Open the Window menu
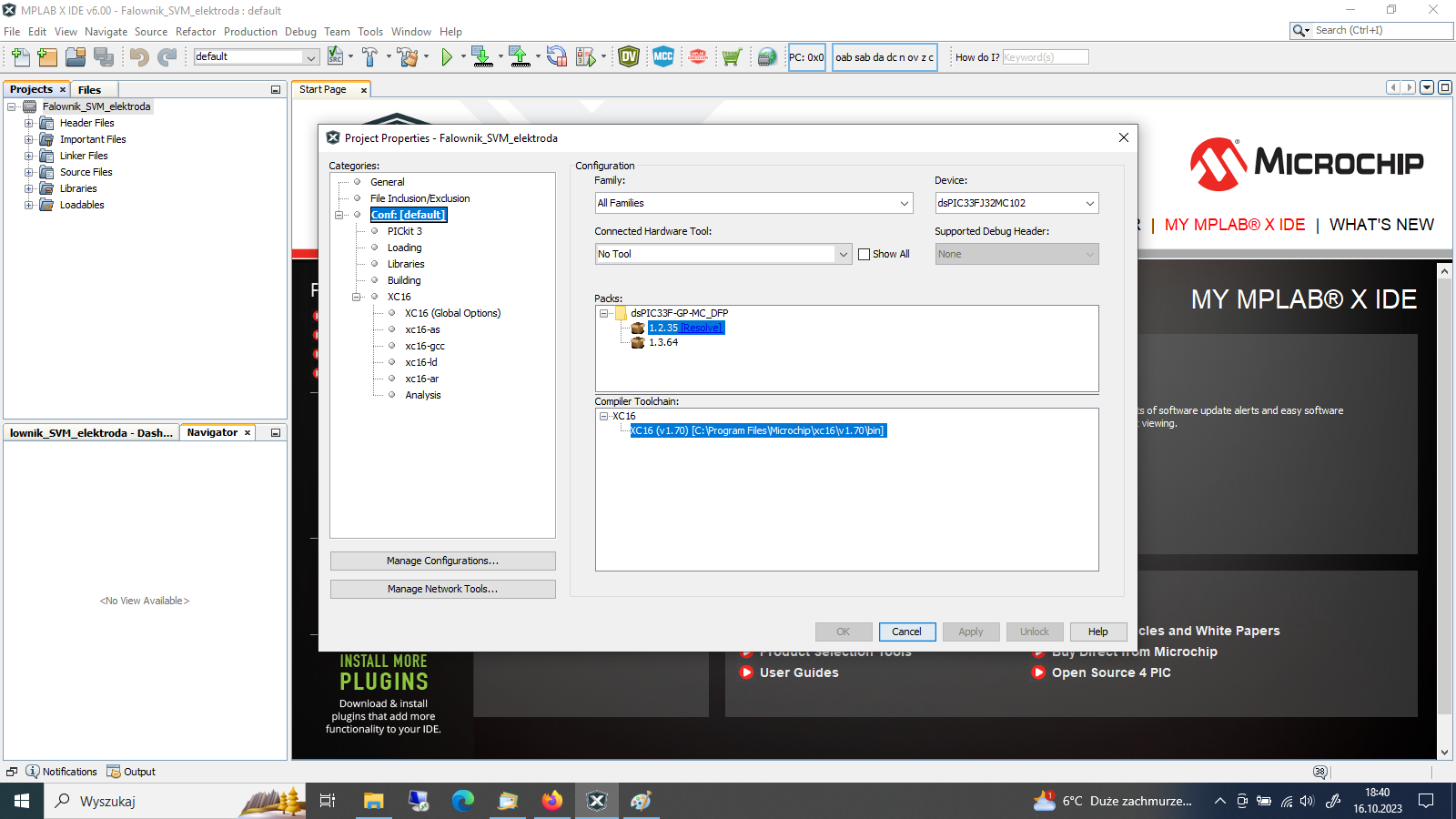1456x819 pixels. point(411,31)
